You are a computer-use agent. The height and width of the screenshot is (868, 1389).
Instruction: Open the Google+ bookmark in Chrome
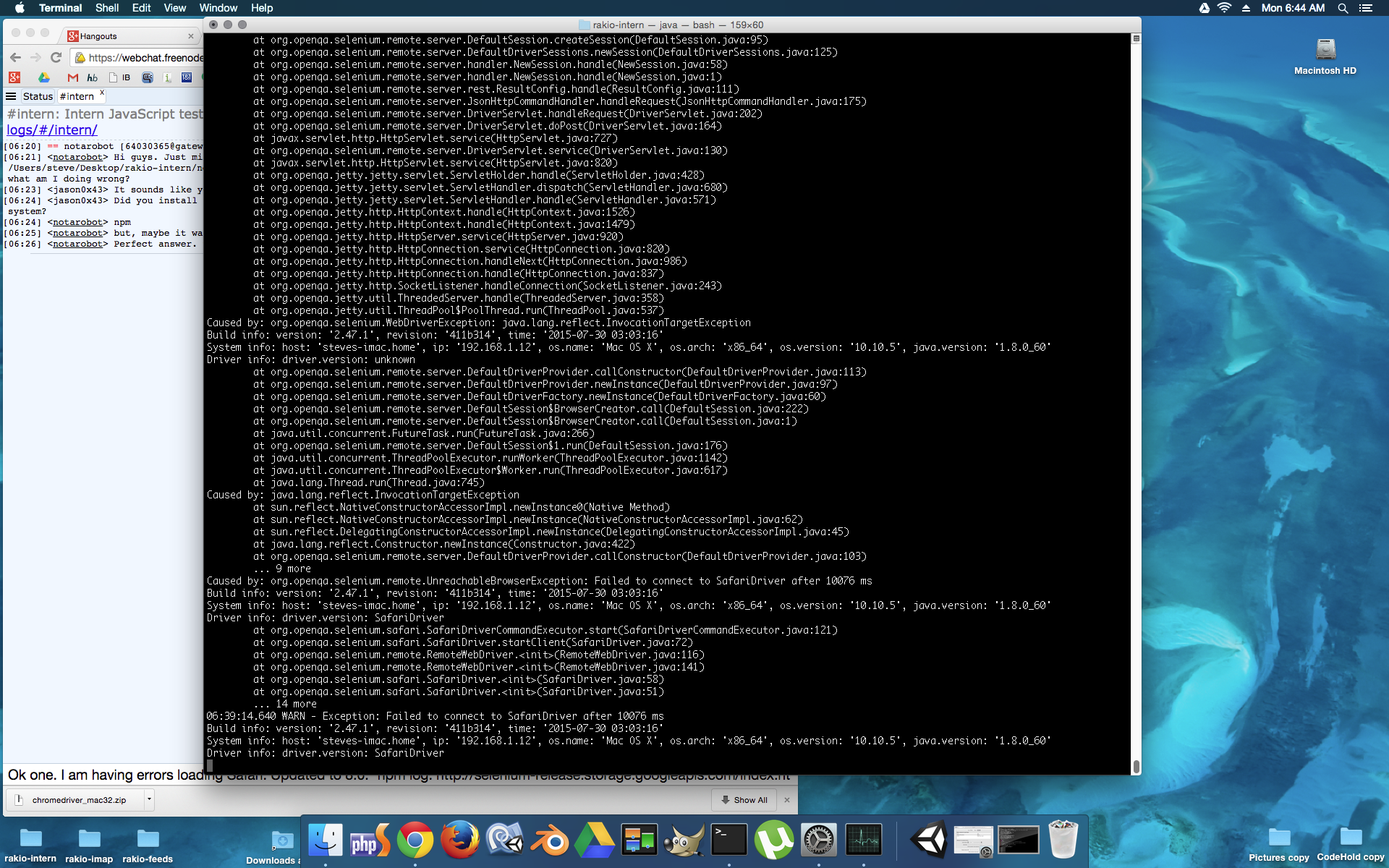click(x=14, y=77)
